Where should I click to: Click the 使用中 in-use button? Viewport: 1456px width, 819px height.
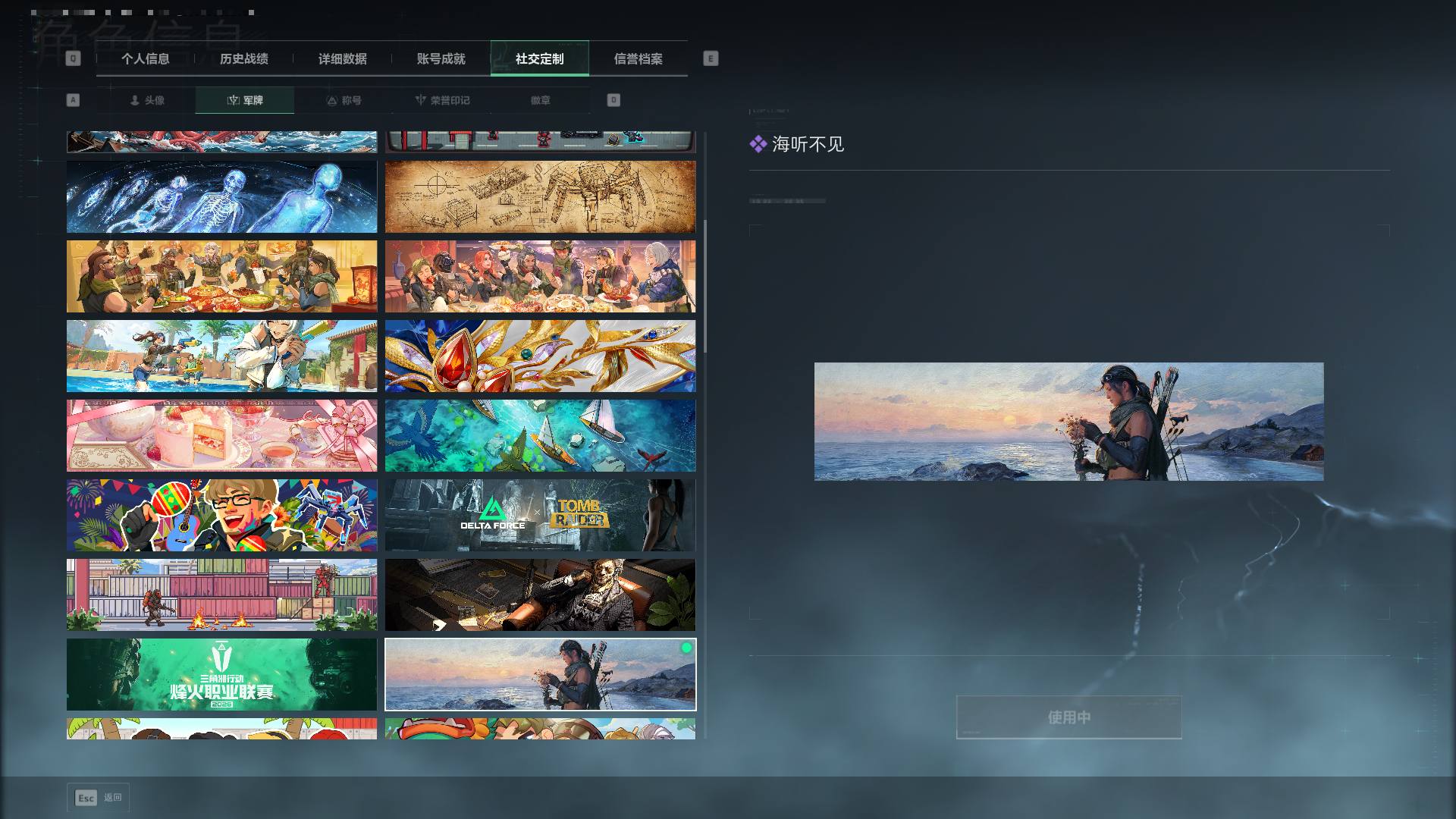(1068, 717)
